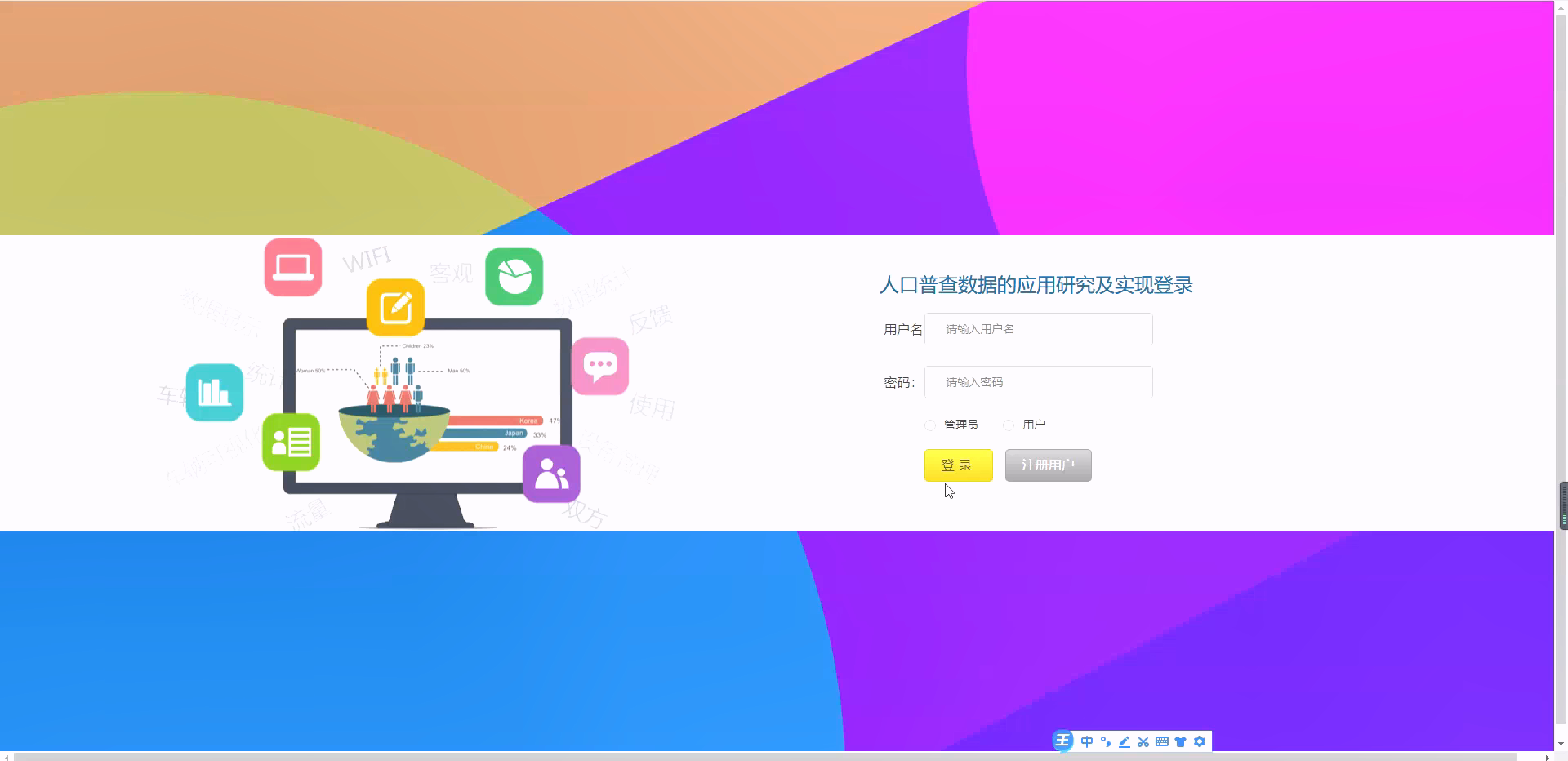Image resolution: width=1568 pixels, height=761 pixels.
Task: Select the 管理员 radio button
Action: 929,425
